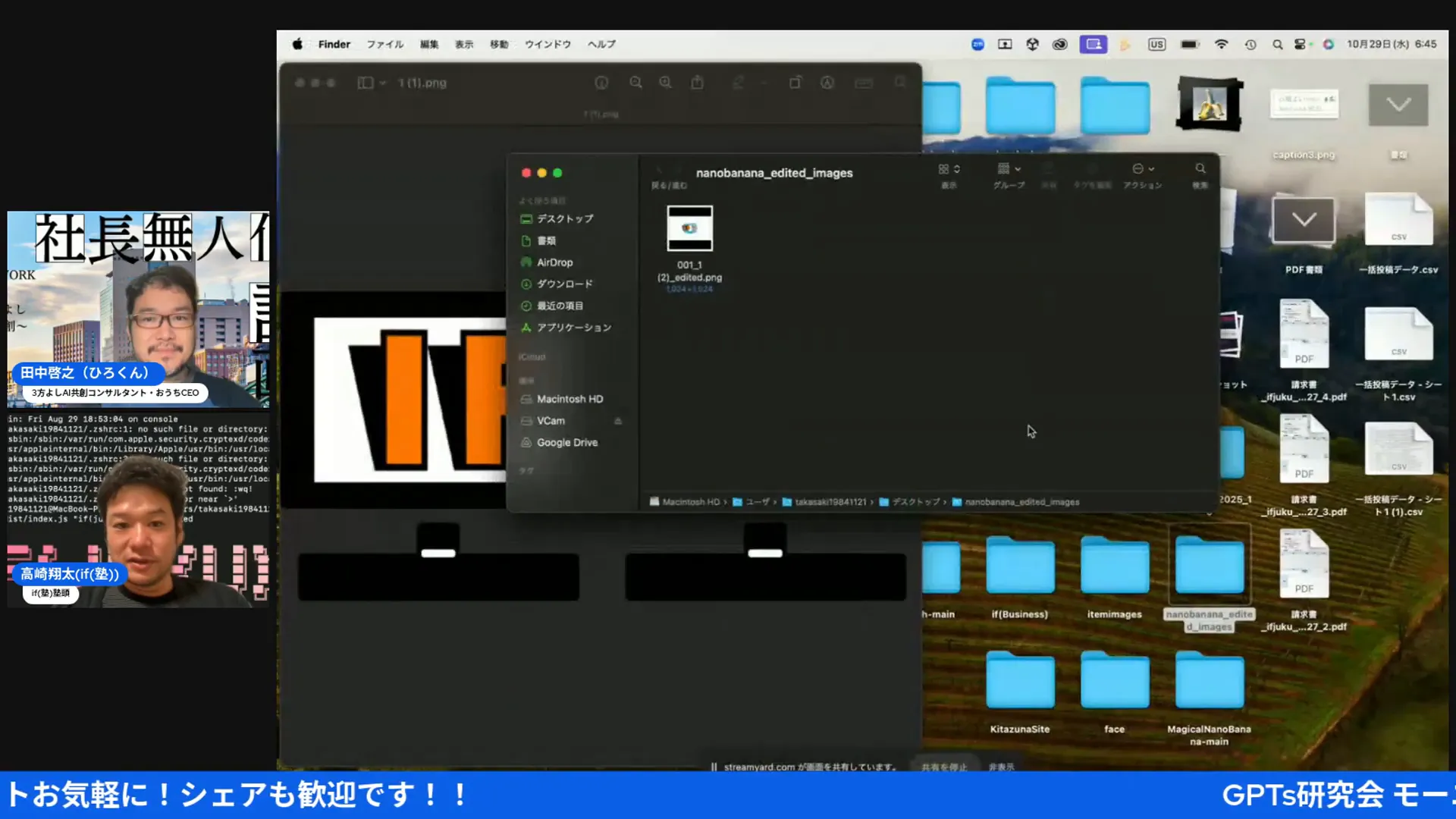Click the Preview share icon
Screen dimensions: 1456x819
(697, 83)
